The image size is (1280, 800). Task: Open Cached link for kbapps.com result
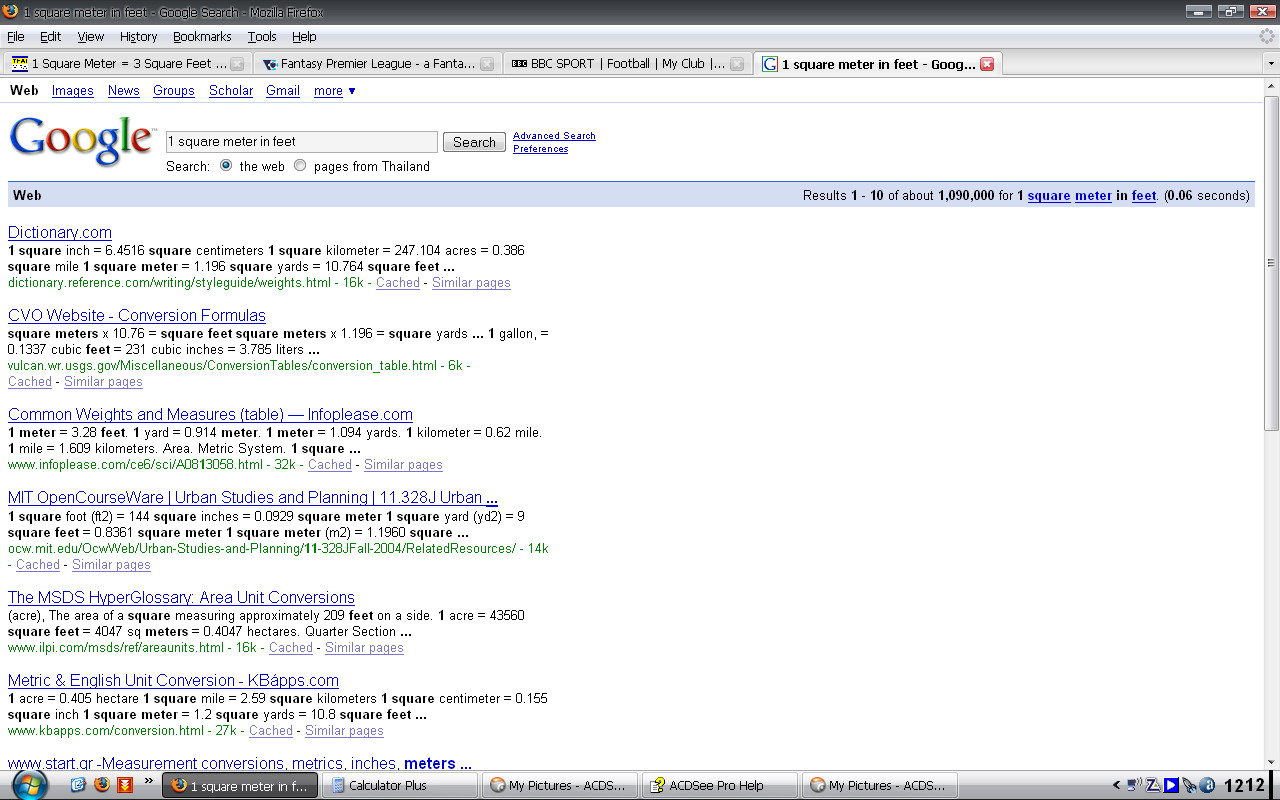(271, 731)
